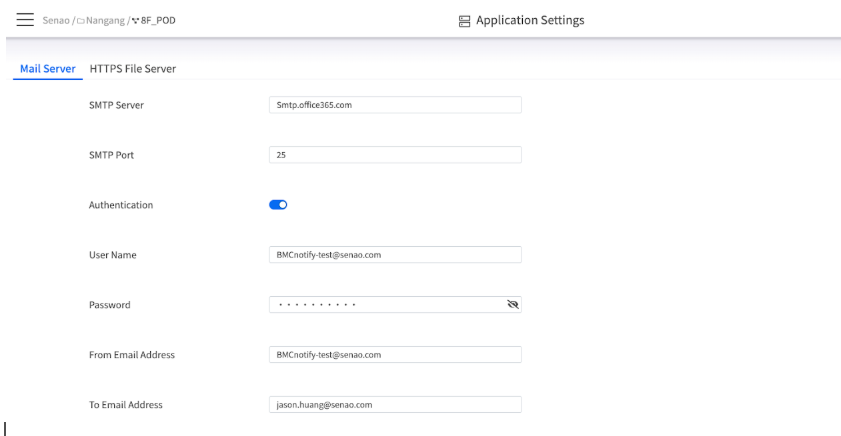The image size is (841, 436).
Task: Disable the Authentication toggle switch
Action: pyautogui.click(x=278, y=205)
